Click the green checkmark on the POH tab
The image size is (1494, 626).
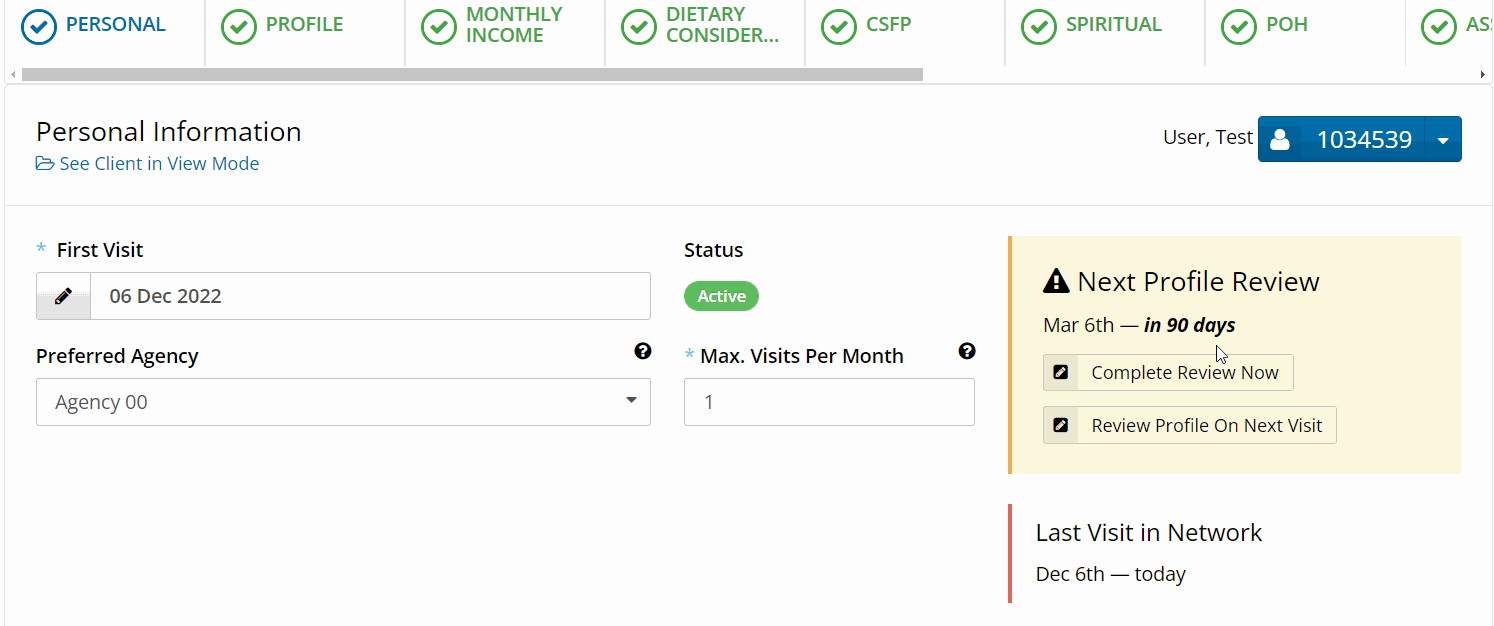point(1238,27)
